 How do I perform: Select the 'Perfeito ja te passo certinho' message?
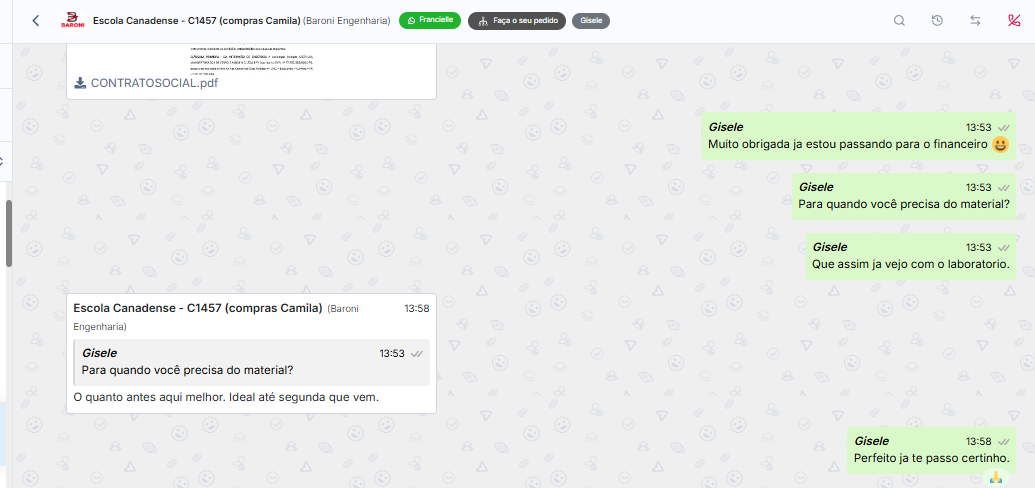pyautogui.click(x=931, y=450)
